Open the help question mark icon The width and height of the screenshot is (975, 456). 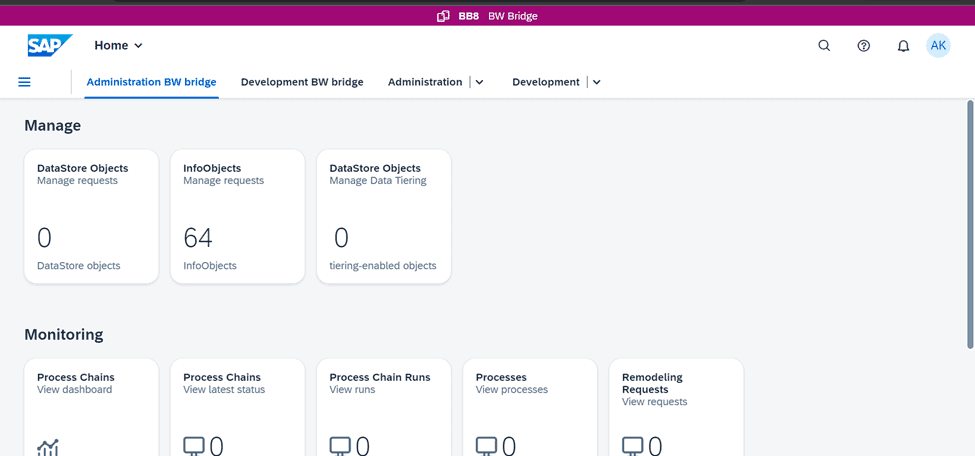point(864,45)
